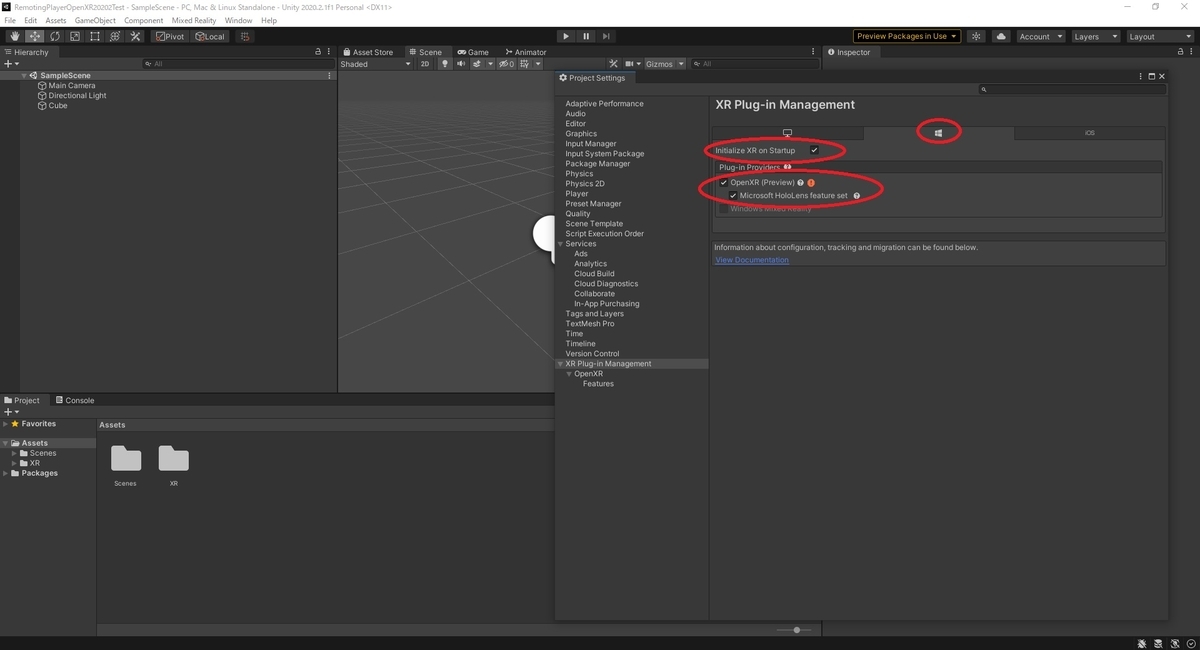This screenshot has height=650, width=1200.
Task: Select the Hand tool in toolbar
Action: tap(14, 36)
